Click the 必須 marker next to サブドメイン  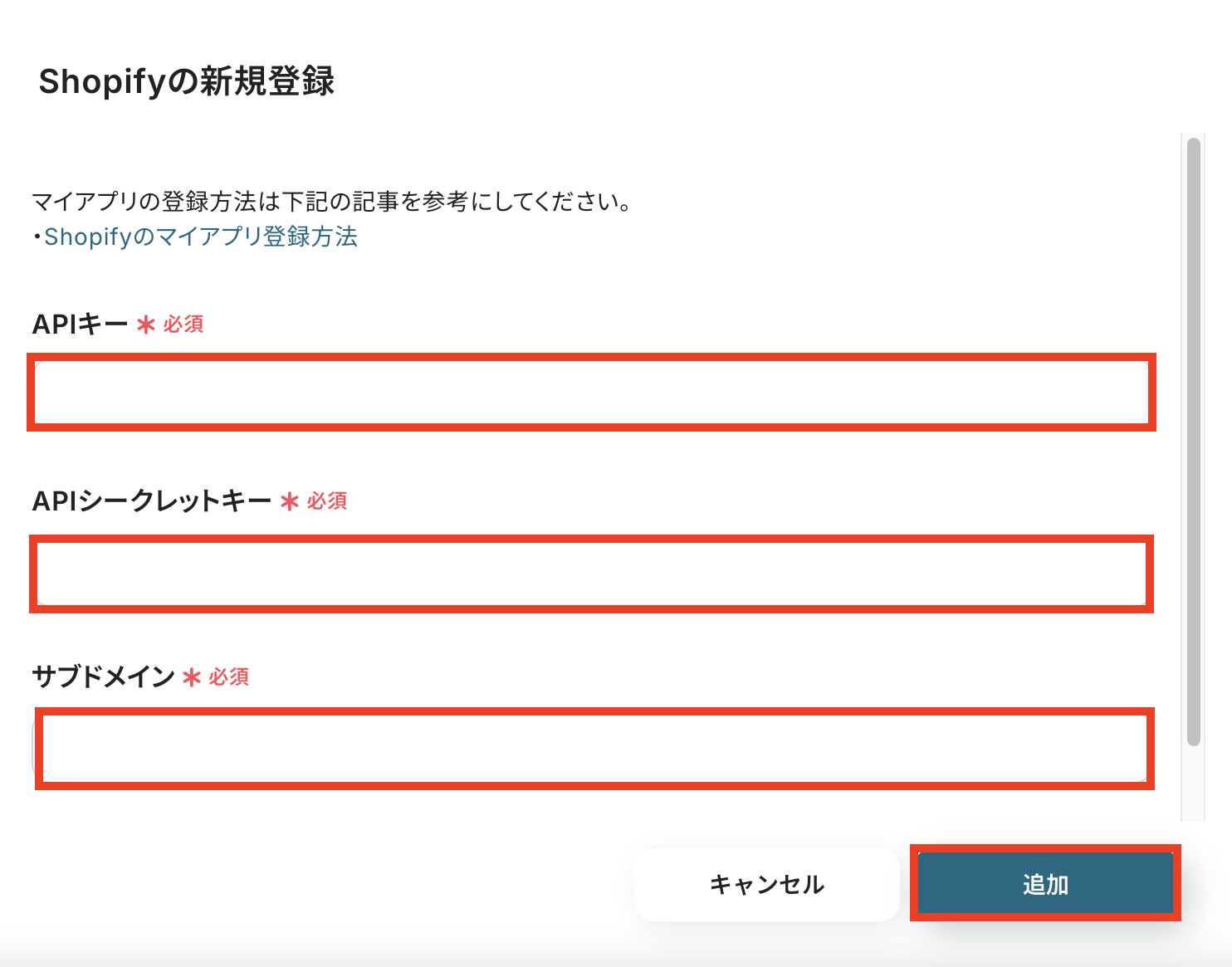pyautogui.click(x=229, y=677)
